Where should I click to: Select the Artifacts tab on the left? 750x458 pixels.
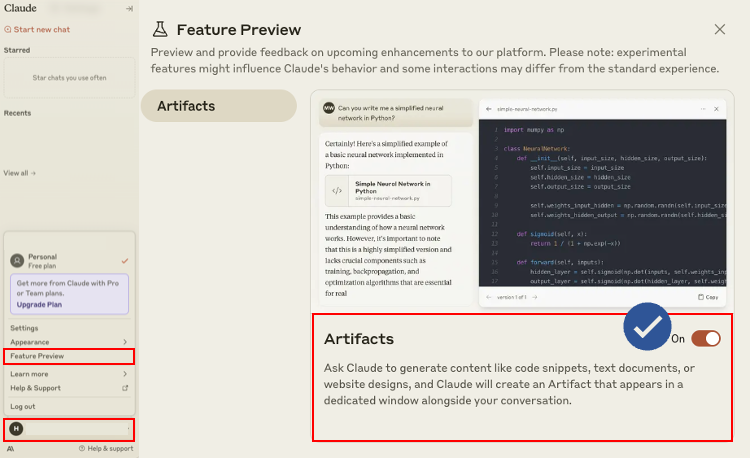(x=219, y=106)
